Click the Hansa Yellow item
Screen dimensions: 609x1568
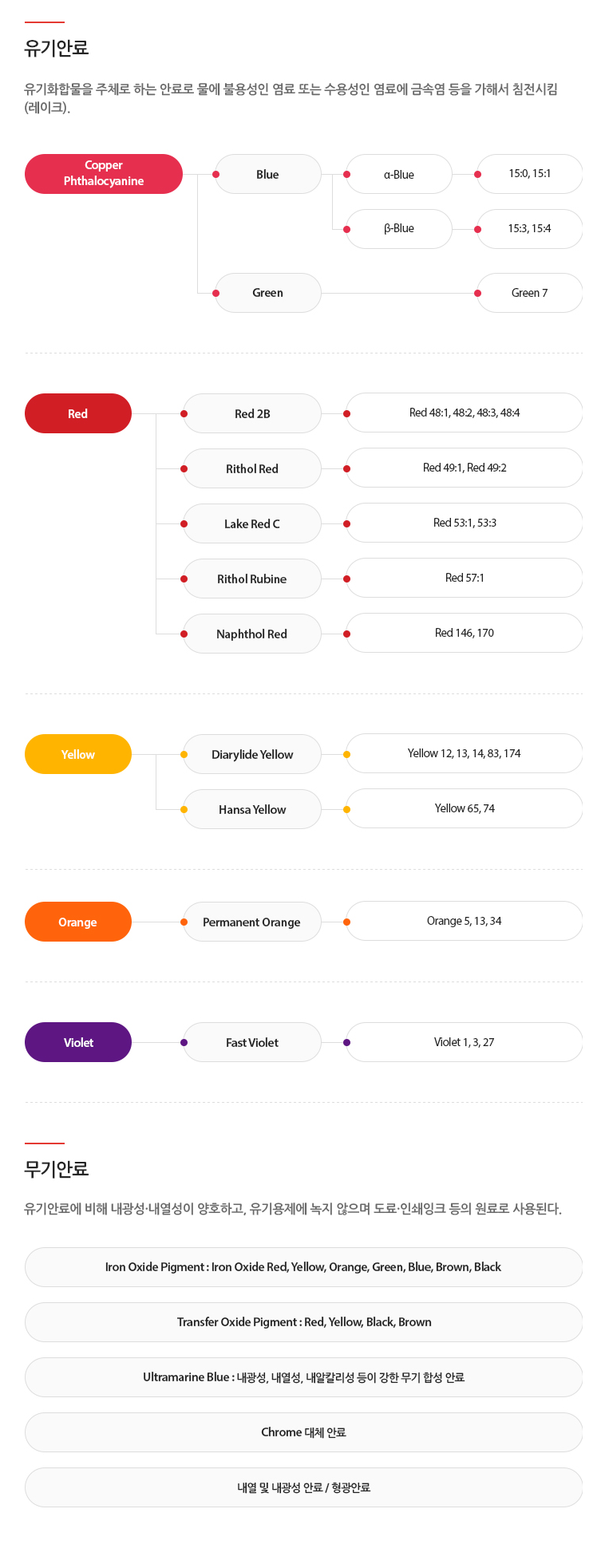pos(252,809)
